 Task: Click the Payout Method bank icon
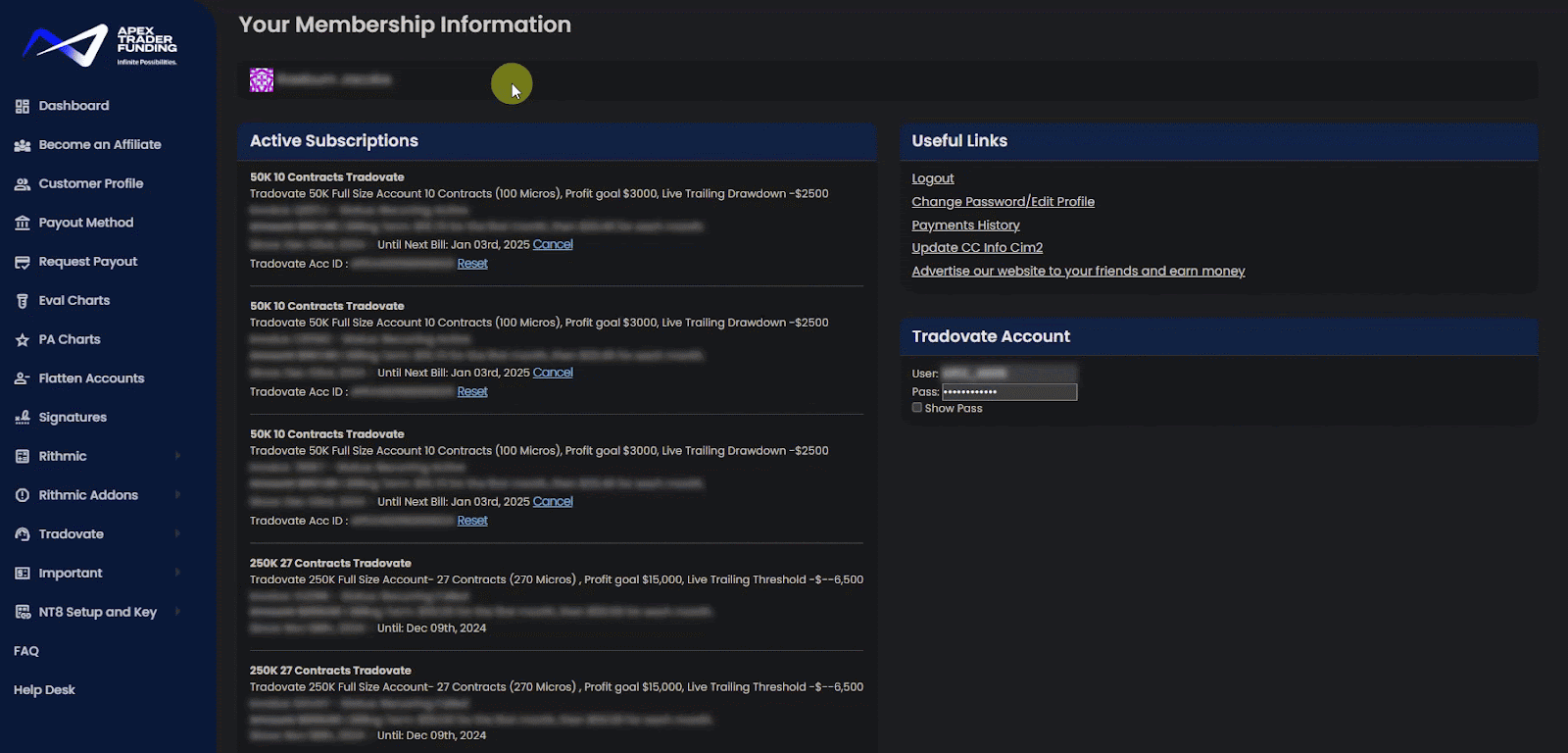tap(23, 223)
